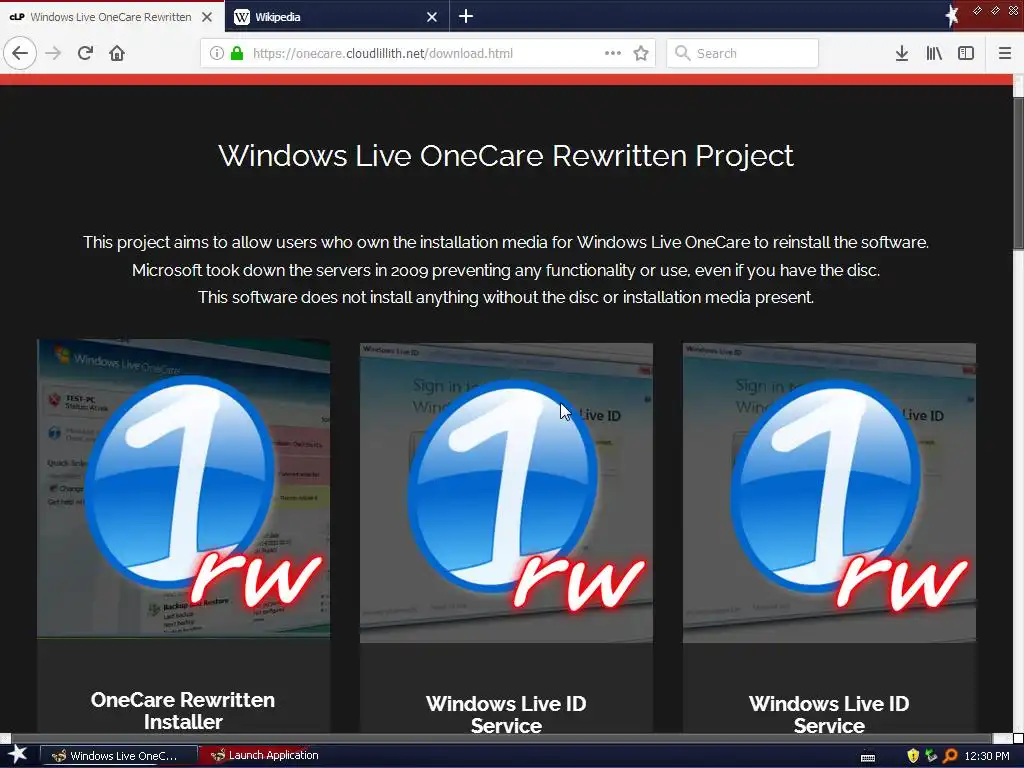Click the Windows Live OneCare Rewritten Project heading
Screen dimensions: 1024x768
(506, 155)
